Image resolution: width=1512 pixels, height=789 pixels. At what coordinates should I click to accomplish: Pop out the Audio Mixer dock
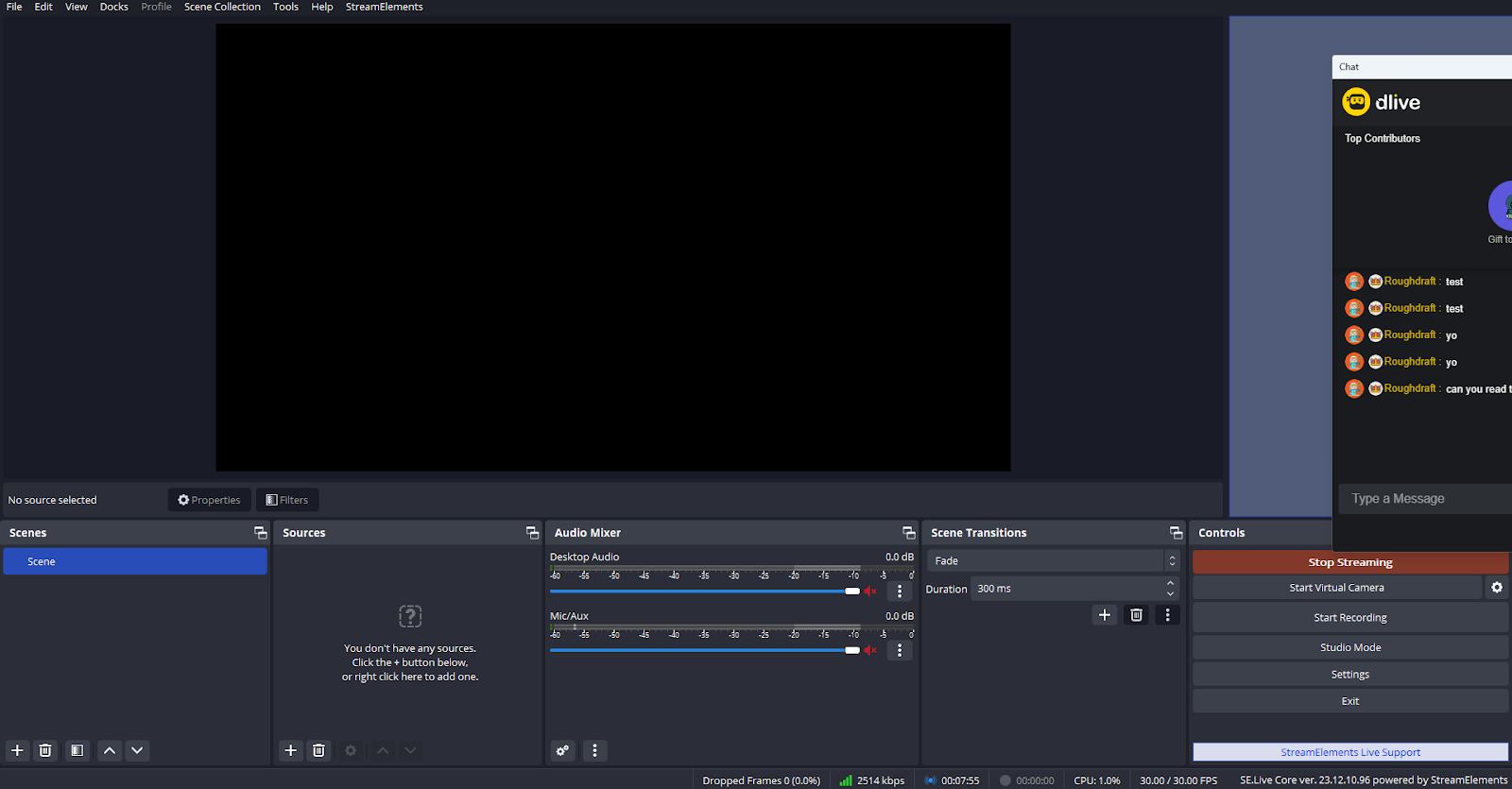point(908,533)
